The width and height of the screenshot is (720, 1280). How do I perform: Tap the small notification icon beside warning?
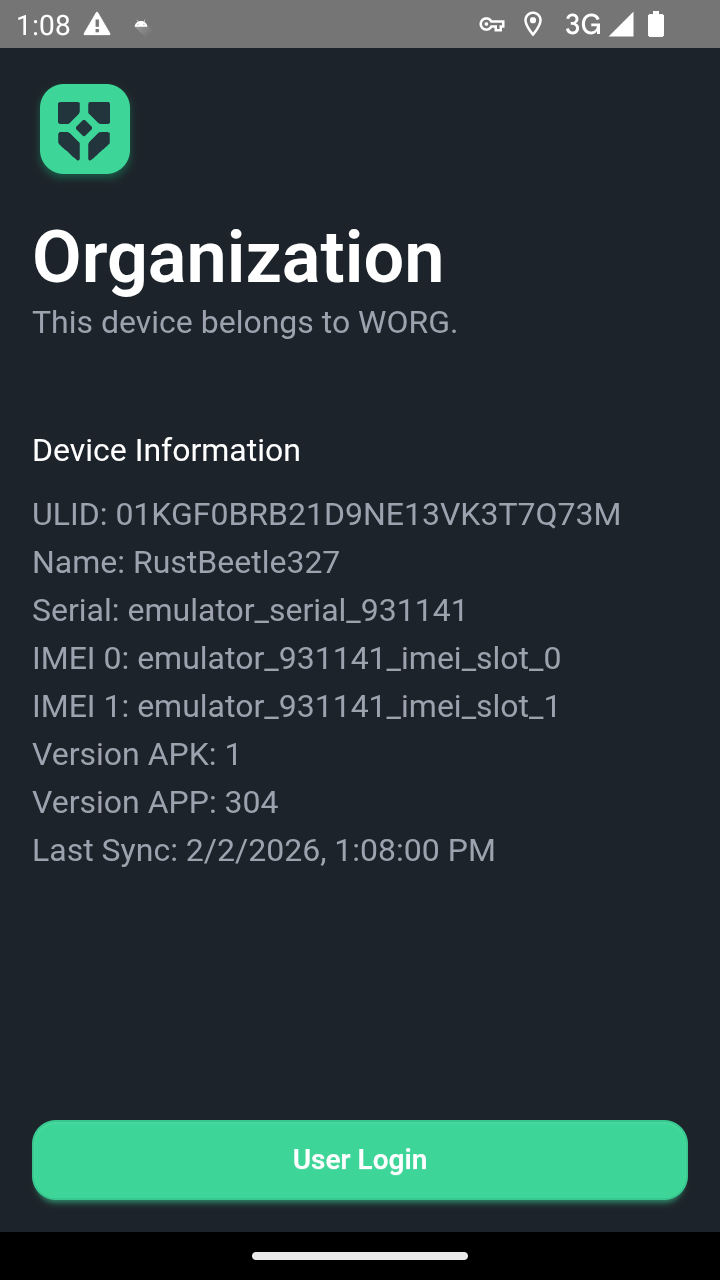(142, 27)
